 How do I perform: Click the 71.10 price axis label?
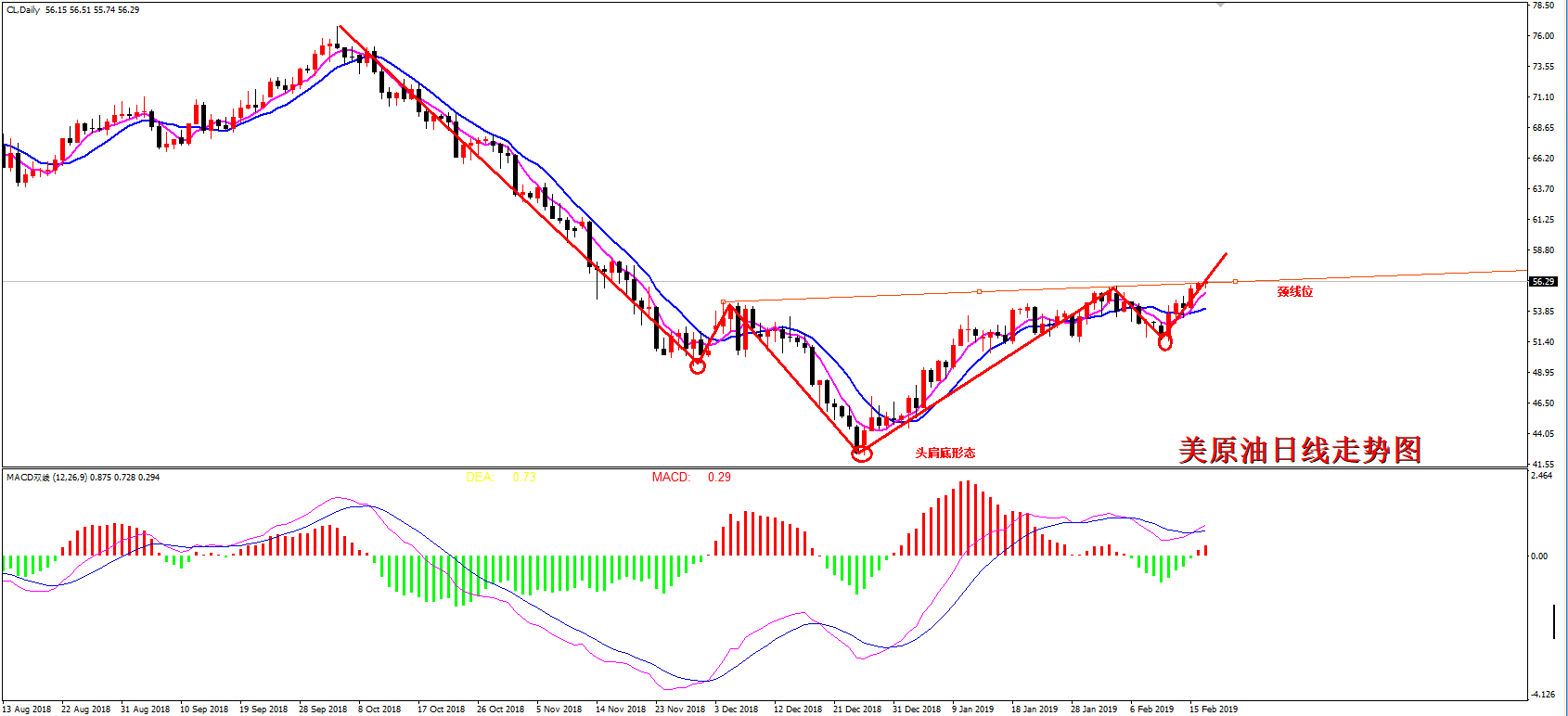1543,97
